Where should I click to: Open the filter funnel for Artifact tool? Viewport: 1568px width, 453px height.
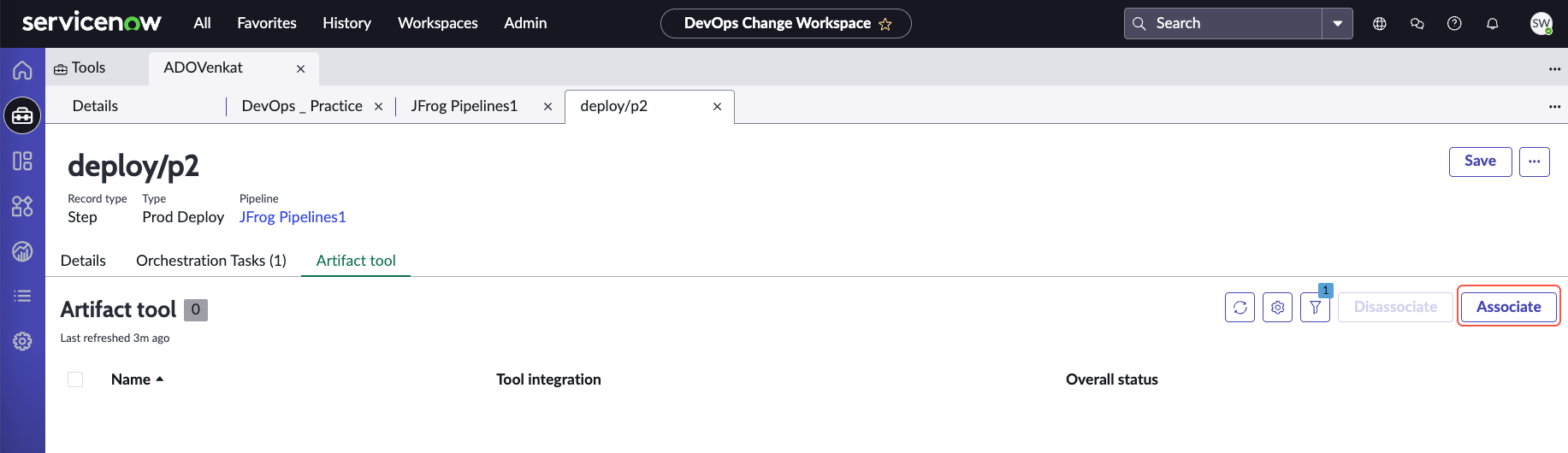[1315, 307]
